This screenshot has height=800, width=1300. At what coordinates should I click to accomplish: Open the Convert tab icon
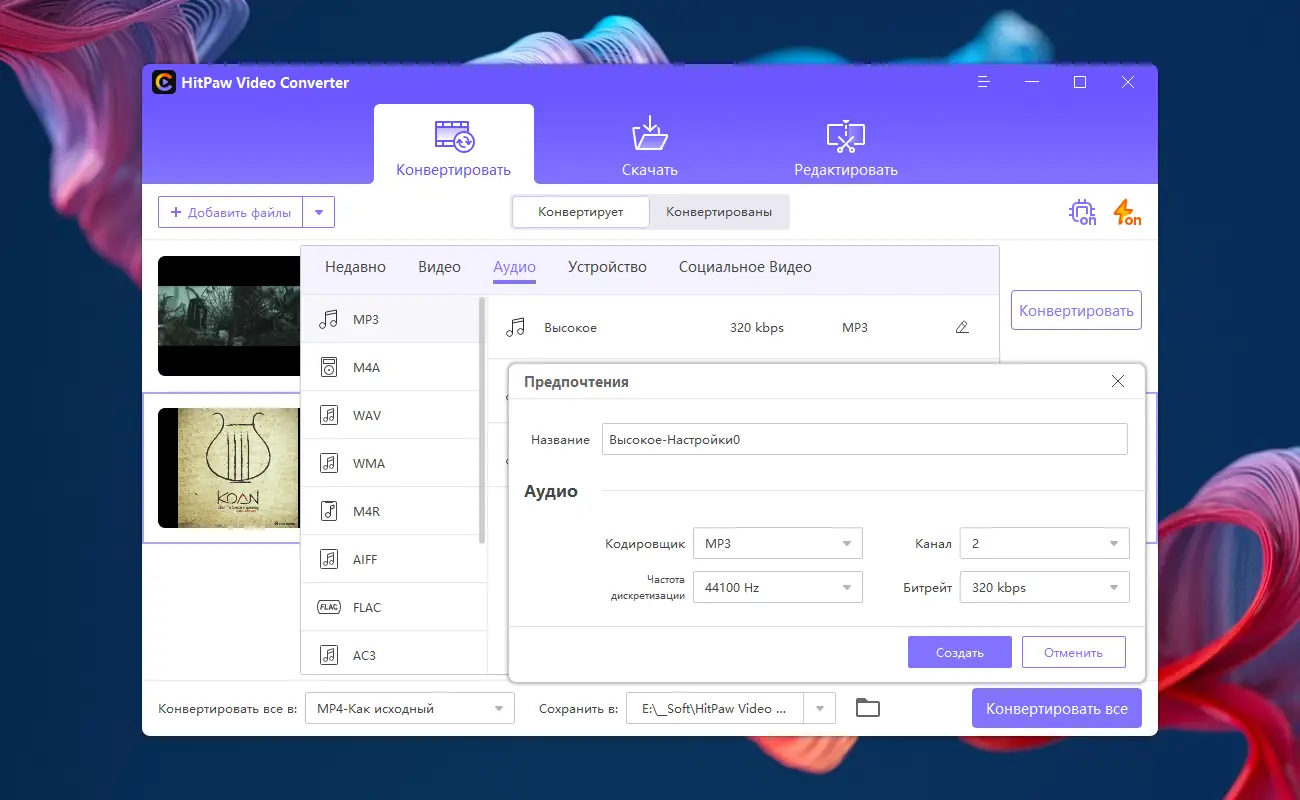point(454,137)
